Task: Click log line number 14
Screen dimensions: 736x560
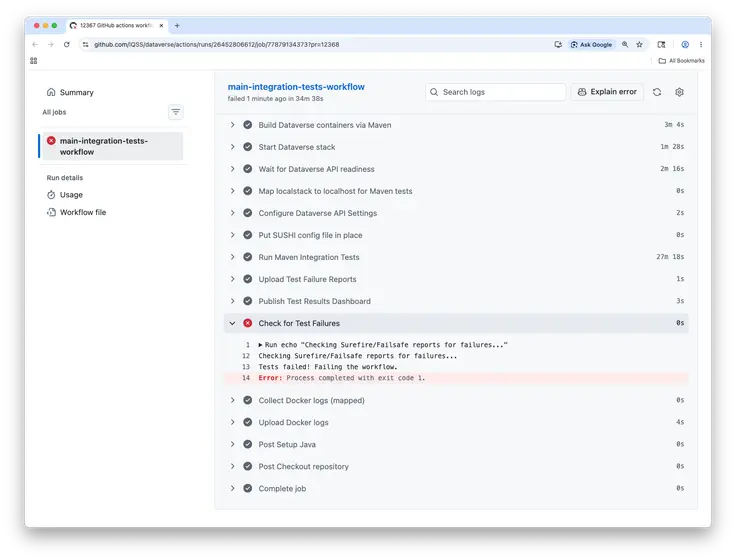Action: point(246,378)
